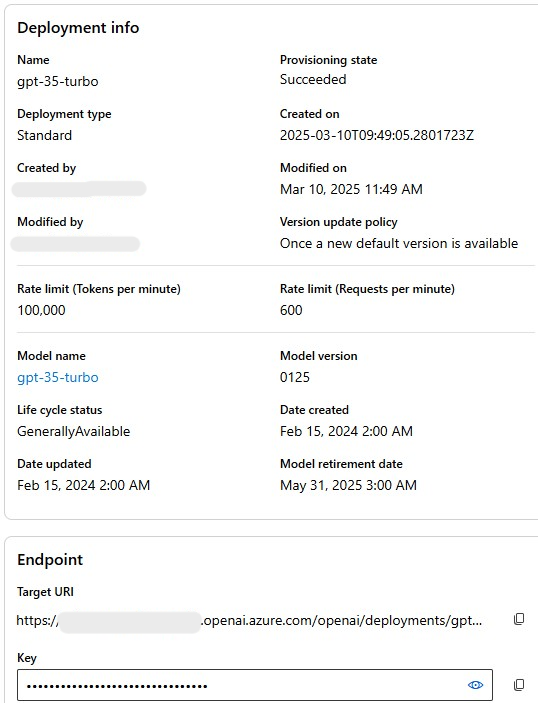Select the GenerallyAvailable life cycle status

point(74,431)
